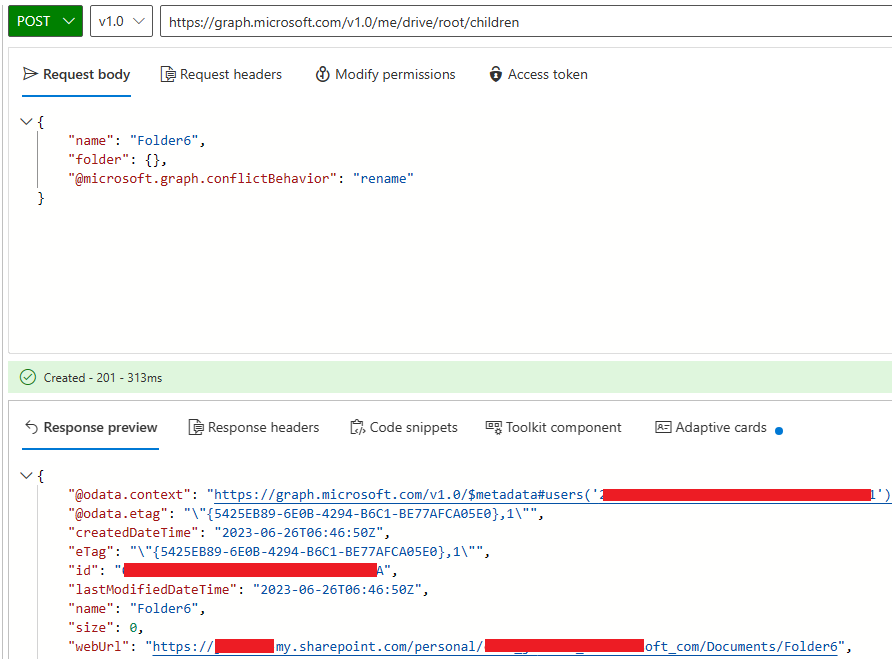892x659 pixels.
Task: Open the webUrl sharepoint.com link
Action: tap(495, 646)
